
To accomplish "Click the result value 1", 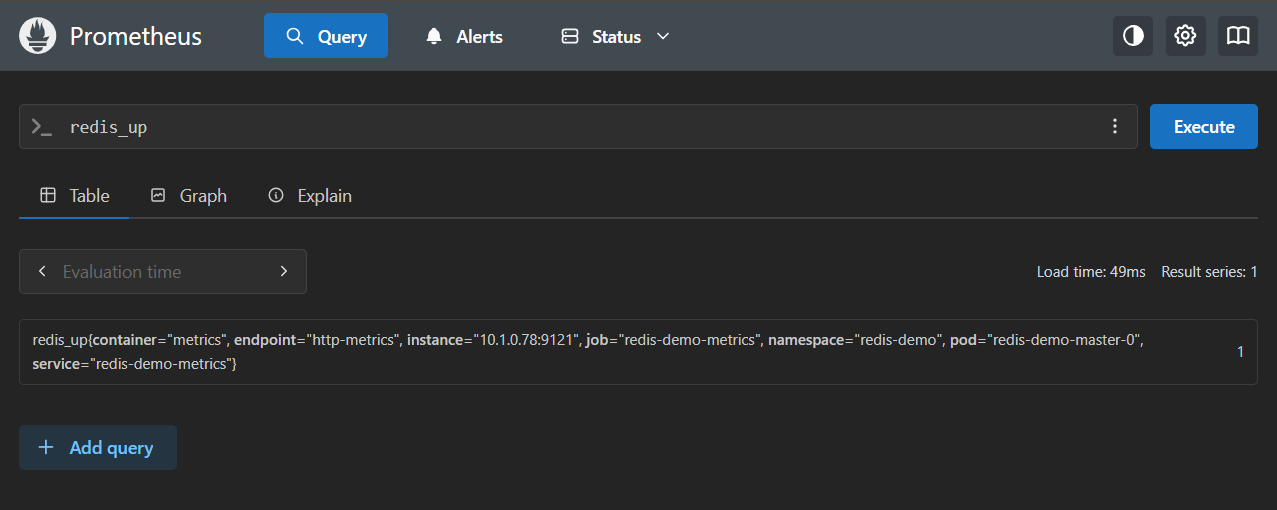I will click(1240, 352).
